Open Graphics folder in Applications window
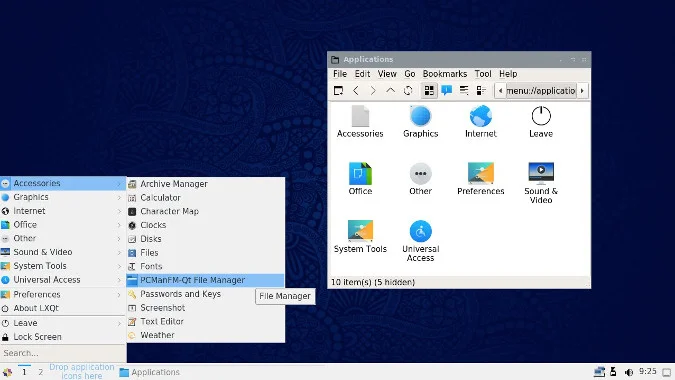The height and width of the screenshot is (380, 675). click(421, 122)
